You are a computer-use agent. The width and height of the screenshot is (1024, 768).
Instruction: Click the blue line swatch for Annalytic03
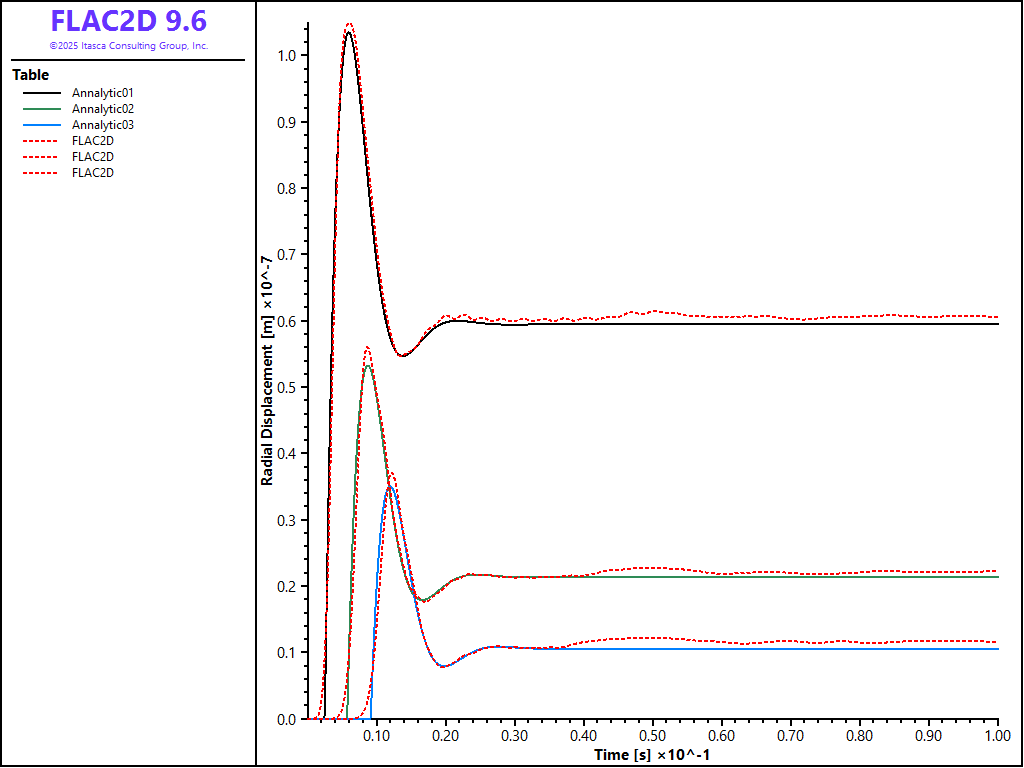coord(42,125)
